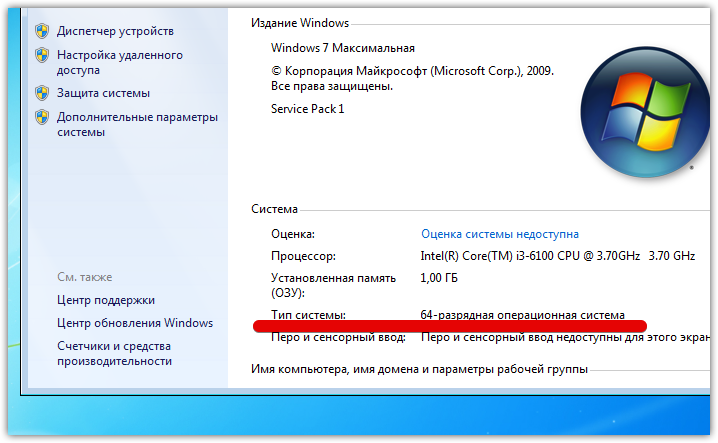Screen dimensions: 718x443
Task: Open Защита системы link
Action: coord(103,93)
